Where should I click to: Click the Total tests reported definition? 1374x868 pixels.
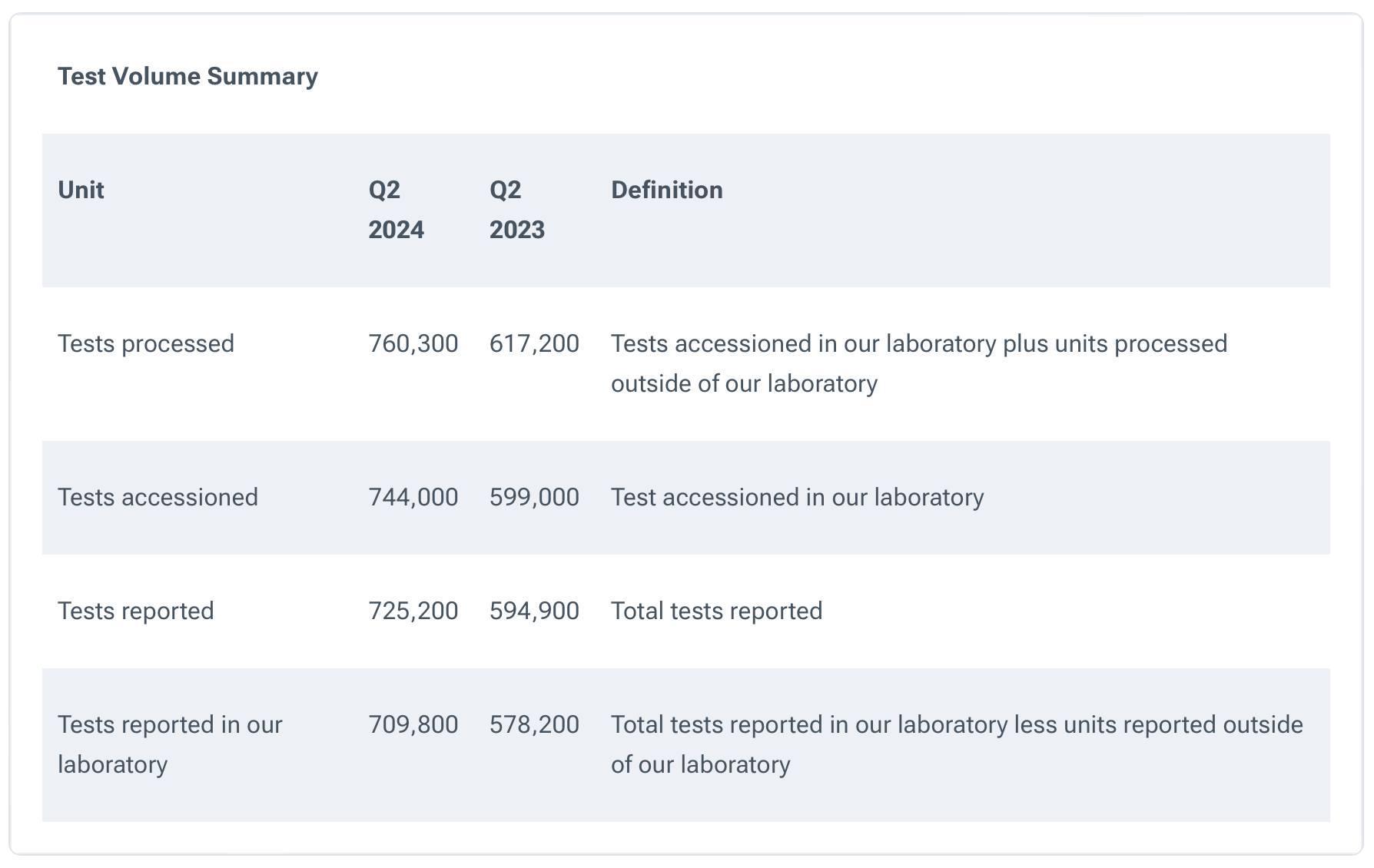(716, 611)
